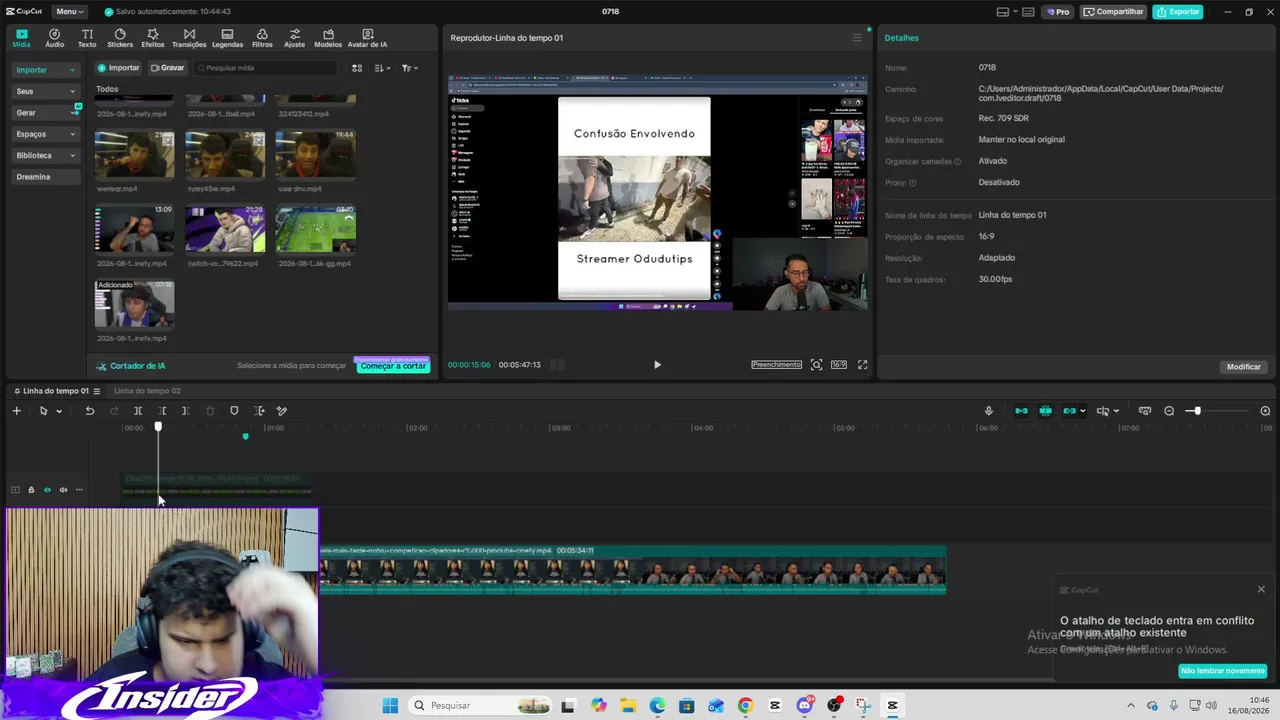Screen dimensions: 1280x720
Task: Open the player panel hamburger menu
Action: 856,38
